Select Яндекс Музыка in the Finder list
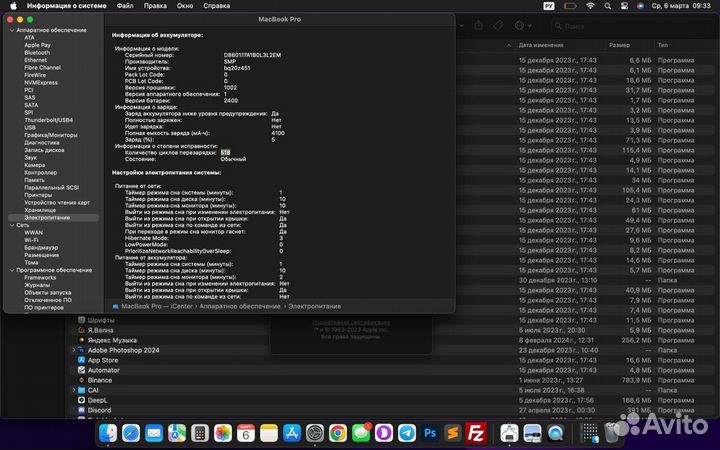 [x=112, y=340]
